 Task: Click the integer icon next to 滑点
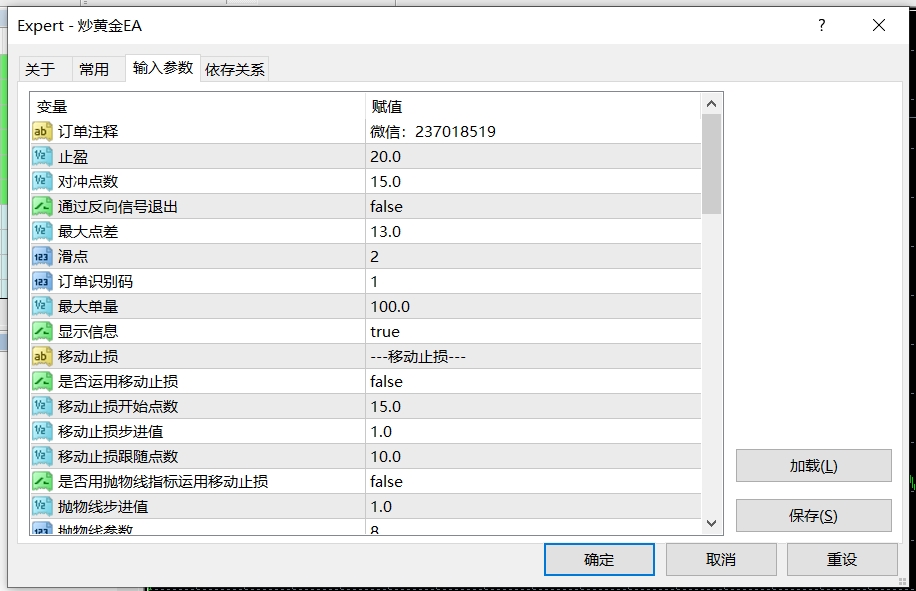(42, 256)
